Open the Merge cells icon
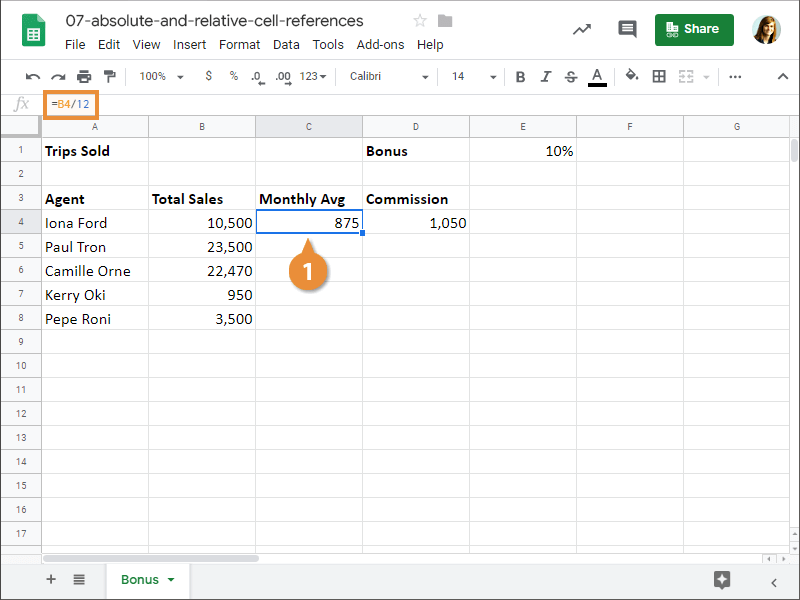 686,77
